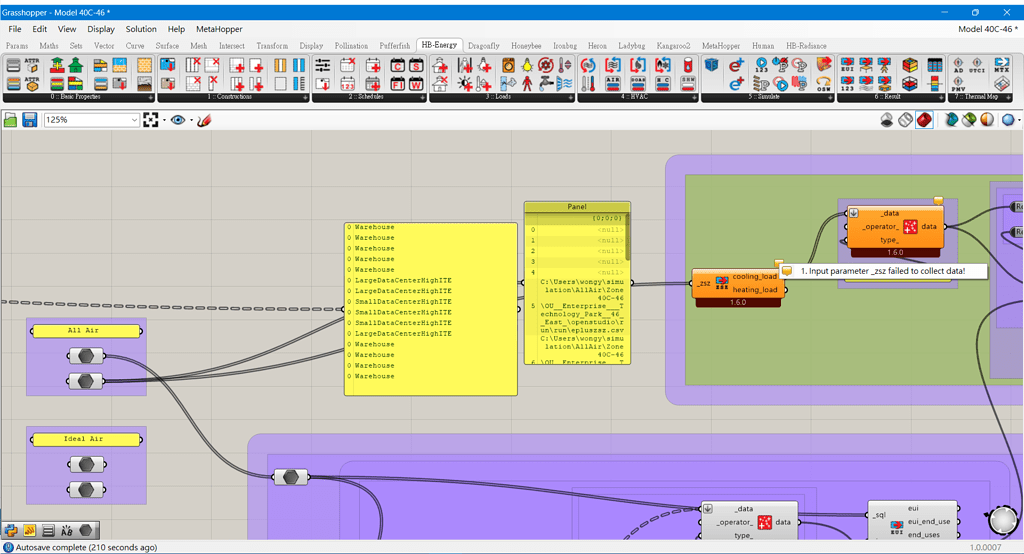Click the Model to OSM icon in Simulate
Image resolution: width=1024 pixels, height=554 pixels.
pyautogui.click(x=712, y=65)
